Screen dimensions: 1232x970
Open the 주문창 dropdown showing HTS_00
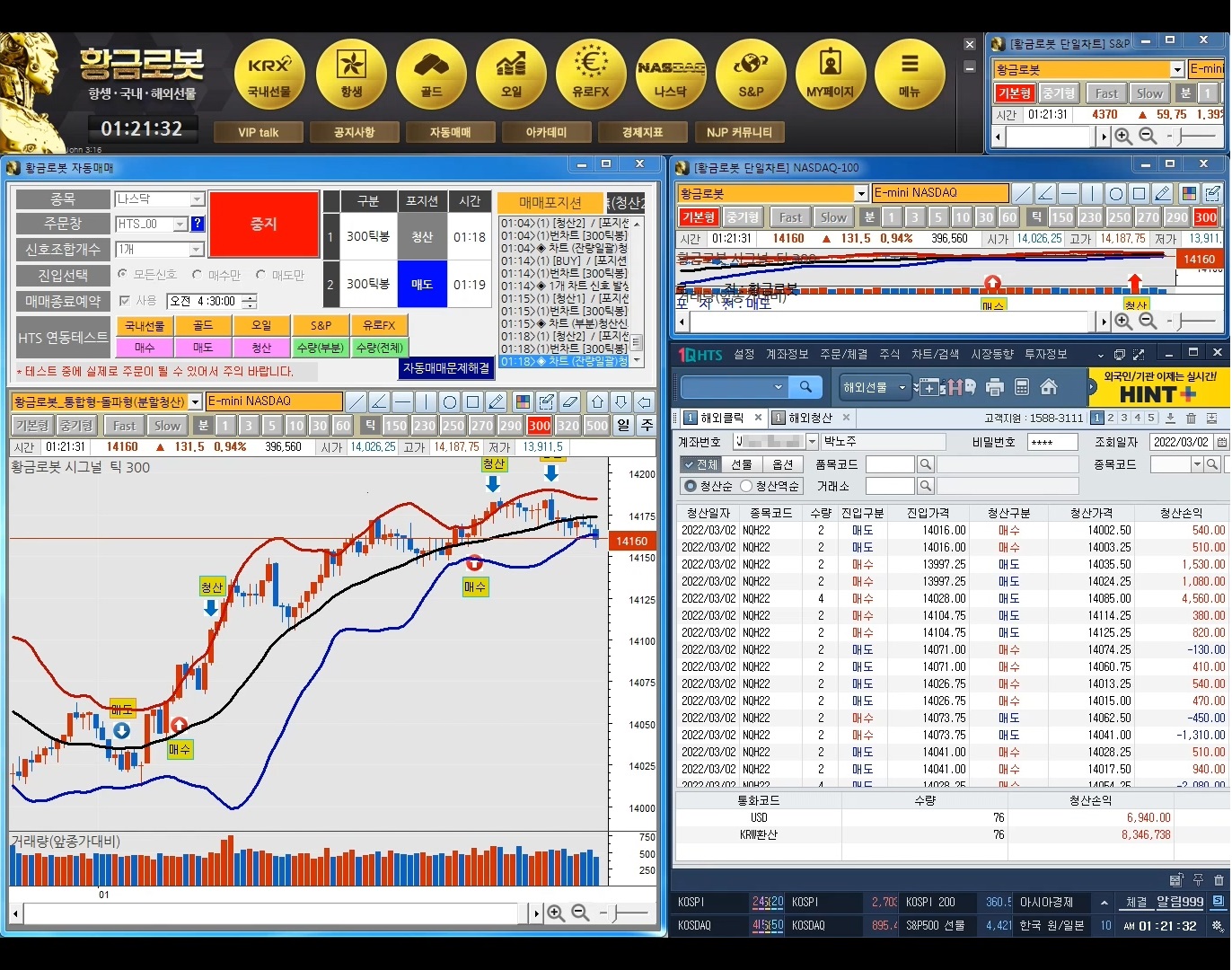click(x=180, y=224)
